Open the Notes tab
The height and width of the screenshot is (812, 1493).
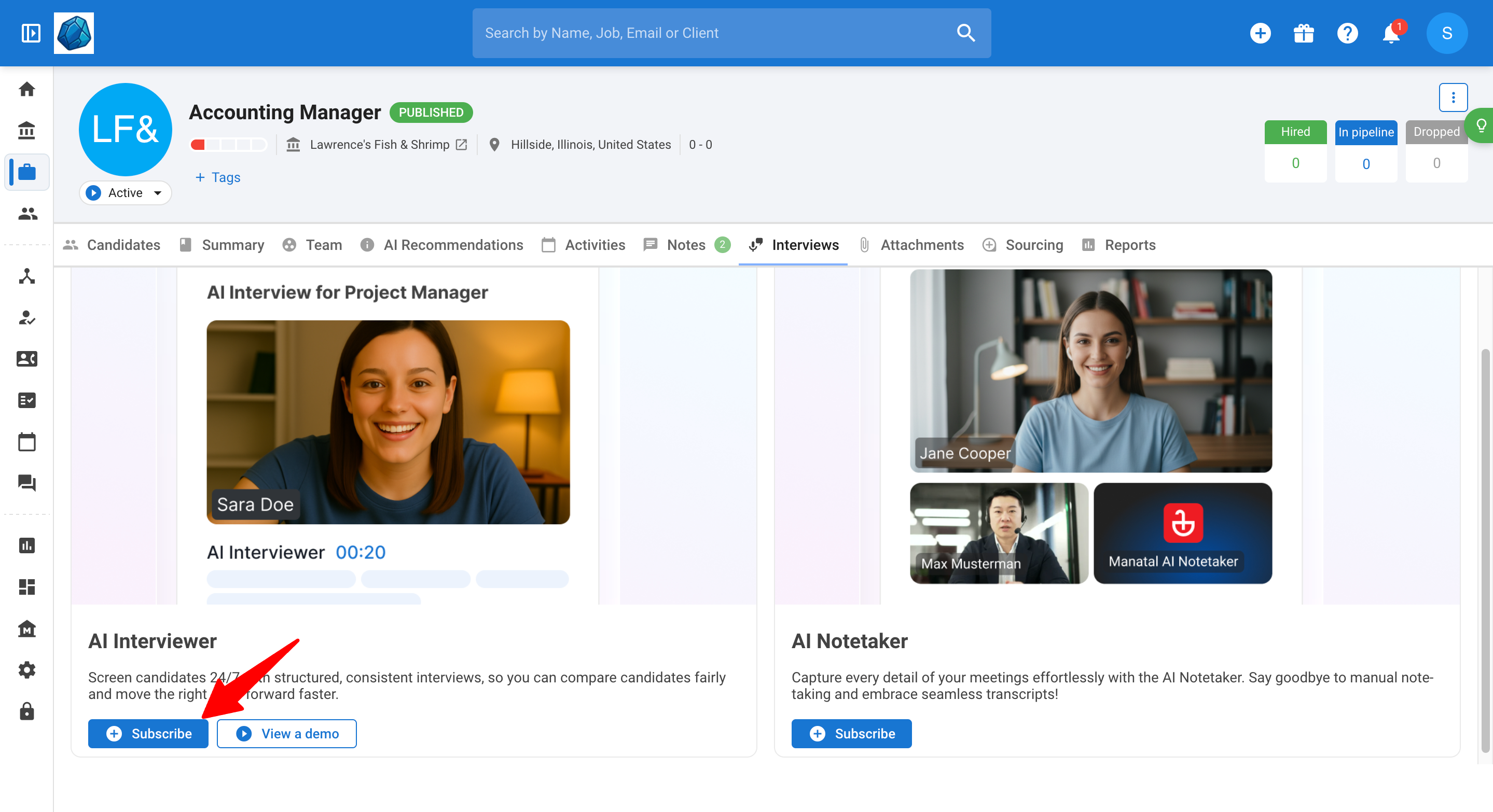tap(686, 245)
